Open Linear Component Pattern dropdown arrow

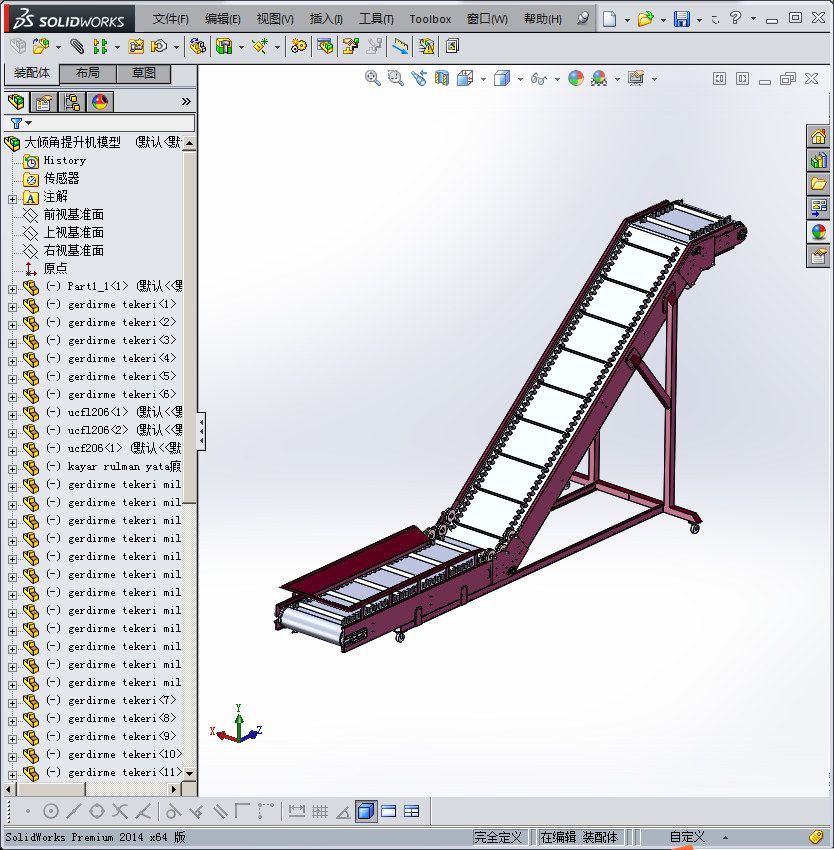click(117, 48)
